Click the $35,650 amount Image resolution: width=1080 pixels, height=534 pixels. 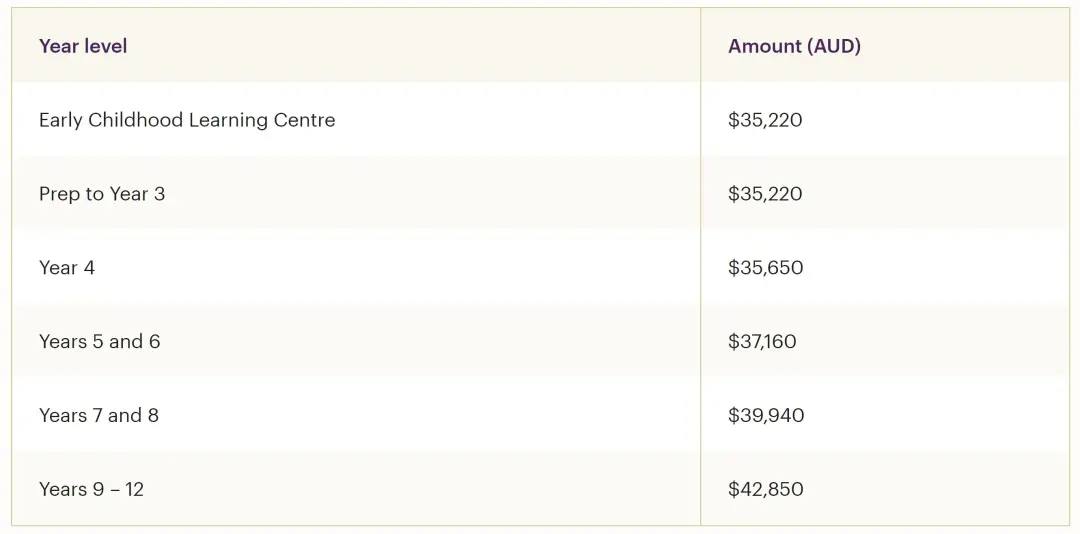765,268
